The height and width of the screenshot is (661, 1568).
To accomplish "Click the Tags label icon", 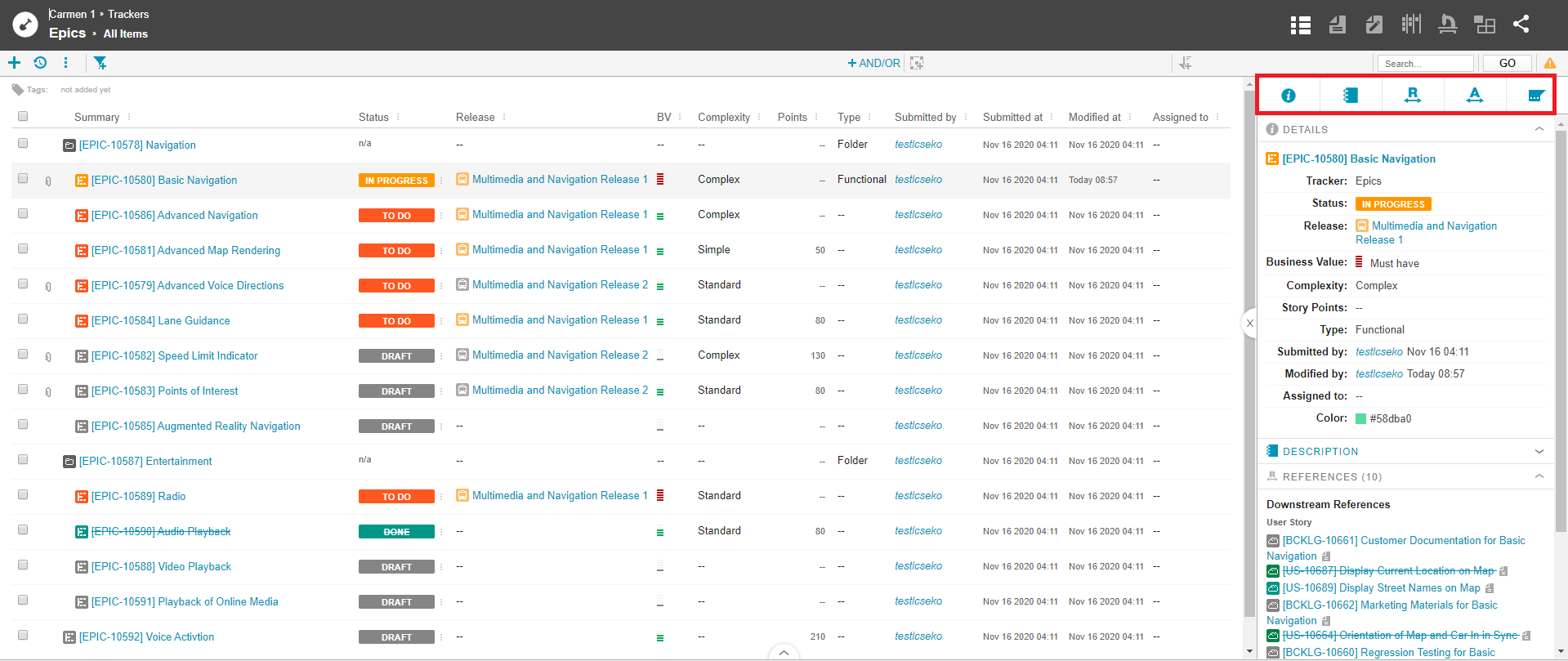I will click(17, 90).
